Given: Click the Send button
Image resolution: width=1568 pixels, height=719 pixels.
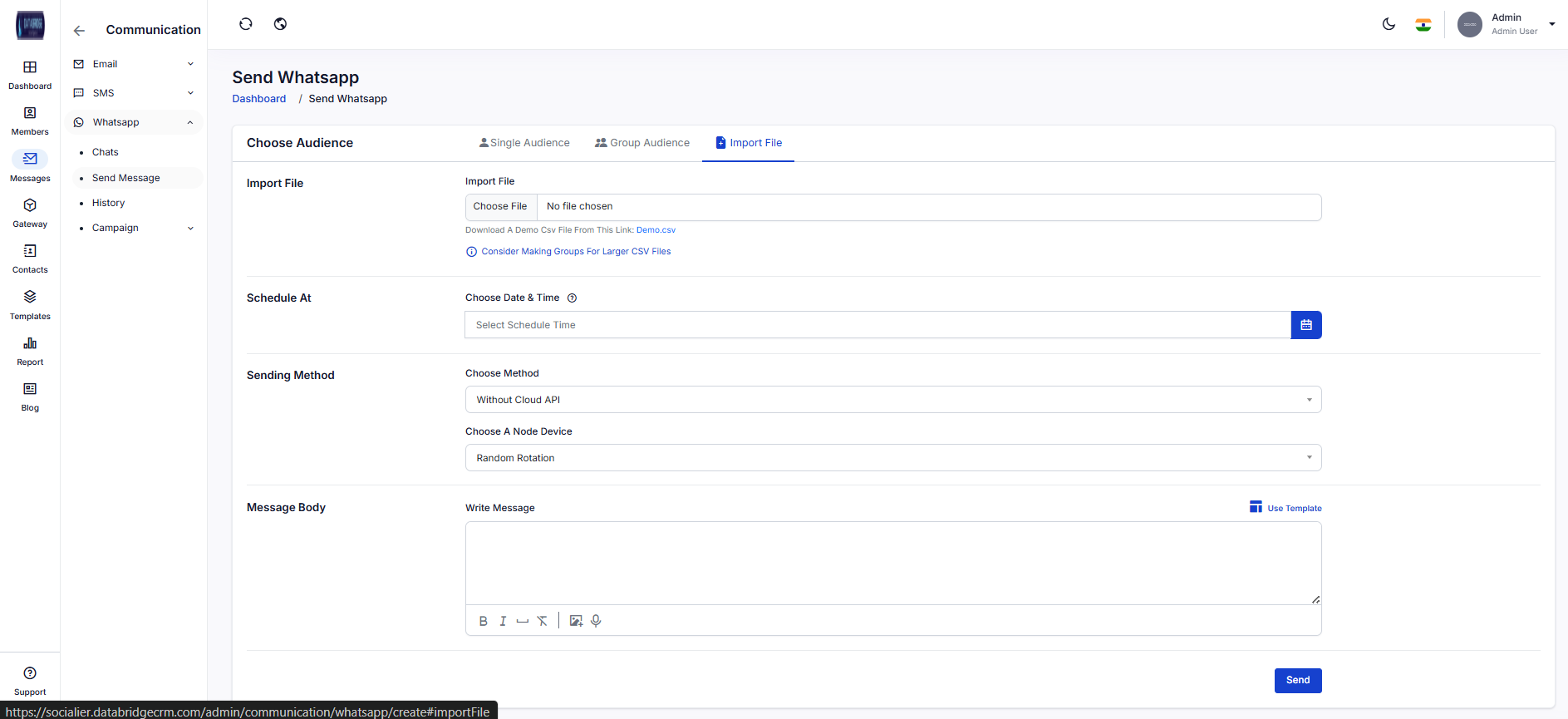Looking at the screenshot, I should click(x=1297, y=680).
